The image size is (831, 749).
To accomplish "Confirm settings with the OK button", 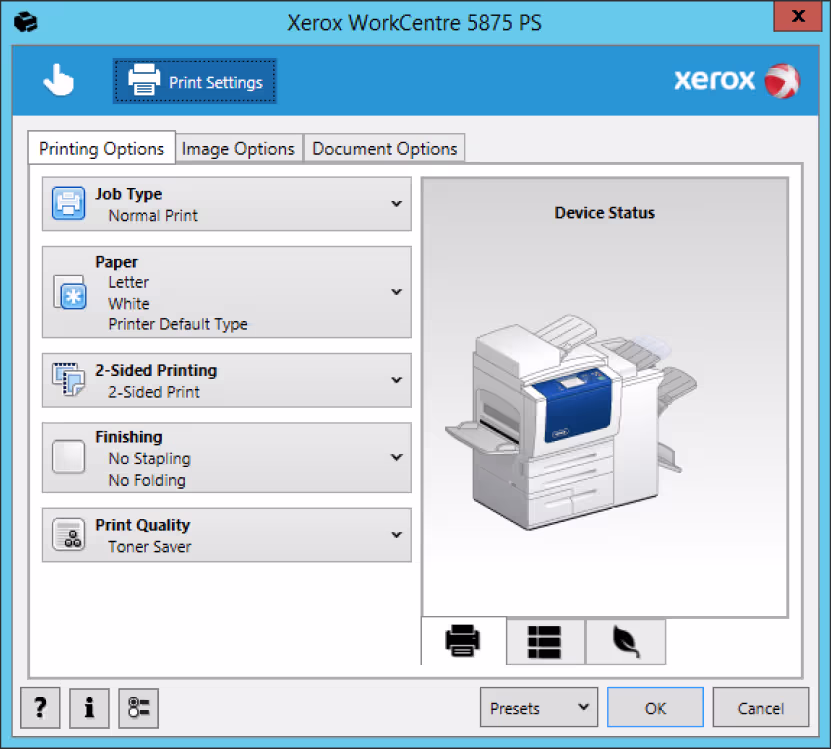I will click(656, 708).
